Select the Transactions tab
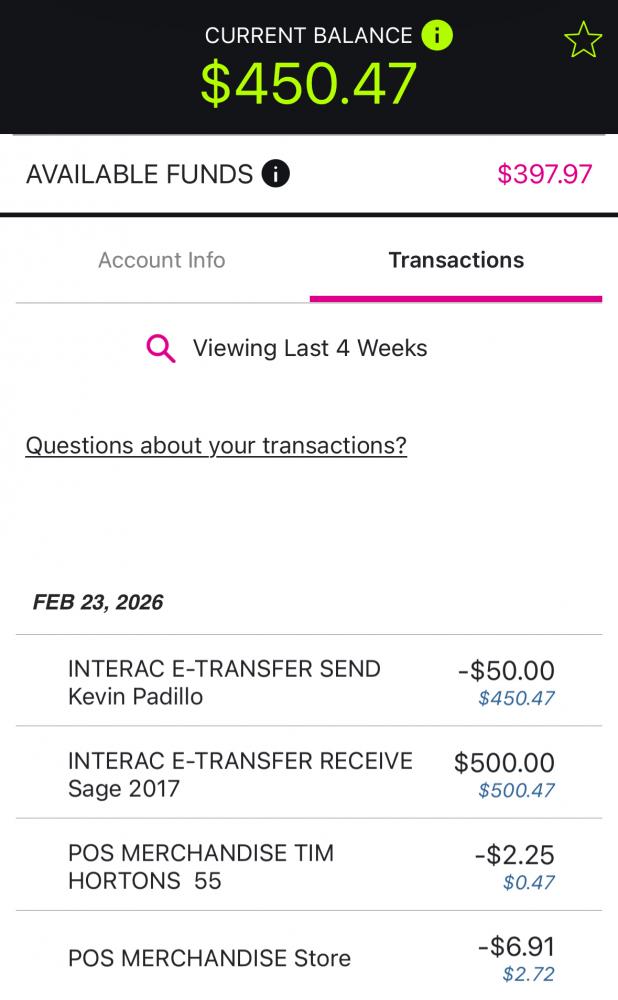The image size is (618, 1000). (456, 260)
